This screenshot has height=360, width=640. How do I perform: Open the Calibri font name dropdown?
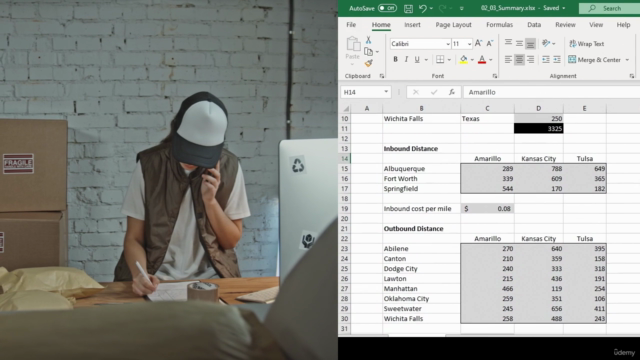point(448,44)
